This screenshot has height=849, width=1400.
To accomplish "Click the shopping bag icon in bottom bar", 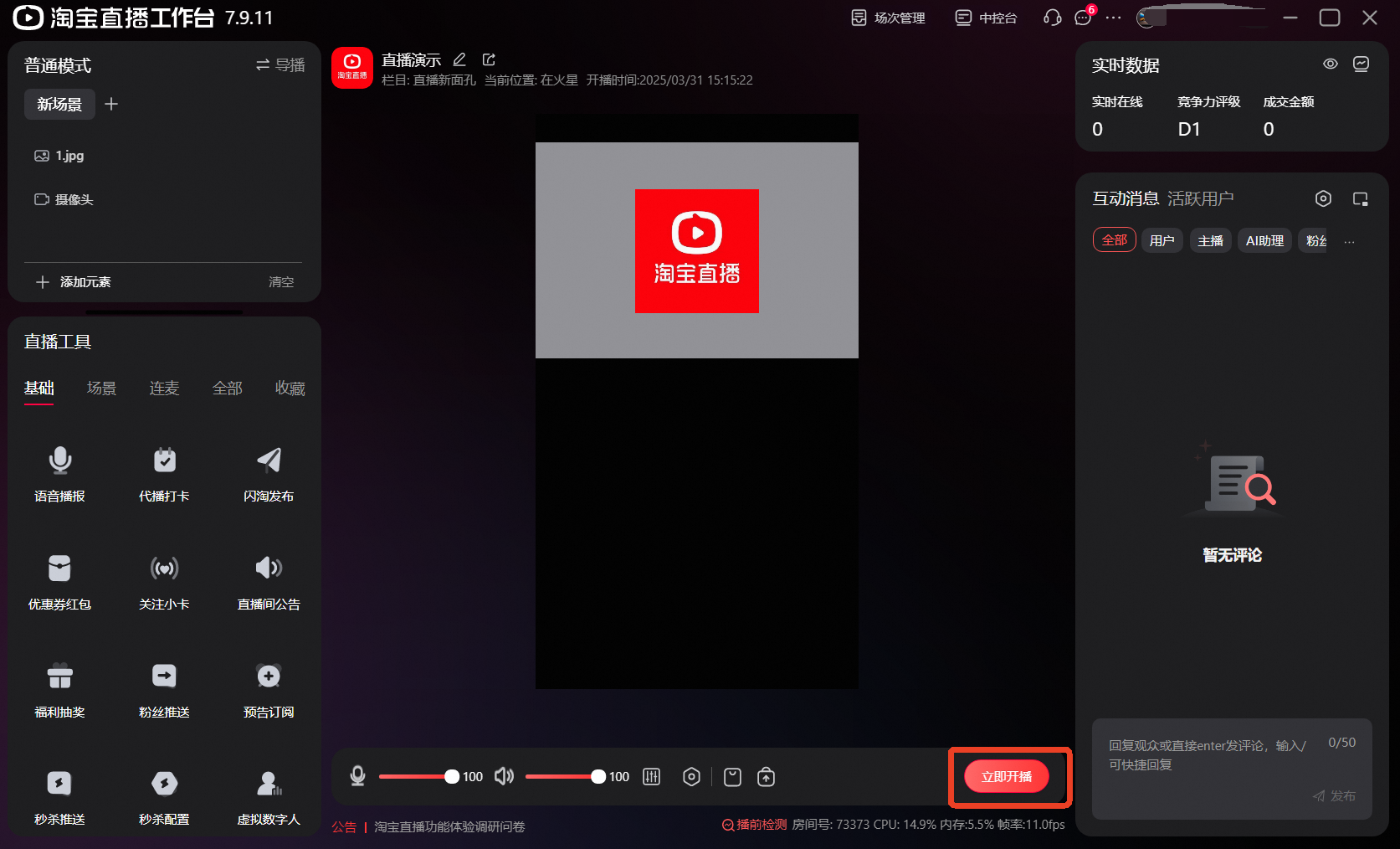I will pyautogui.click(x=732, y=777).
